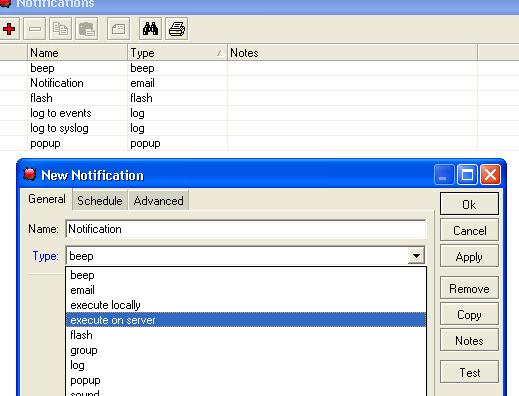519x396 pixels.
Task: Click the Notes button in dialog
Action: coord(469,340)
